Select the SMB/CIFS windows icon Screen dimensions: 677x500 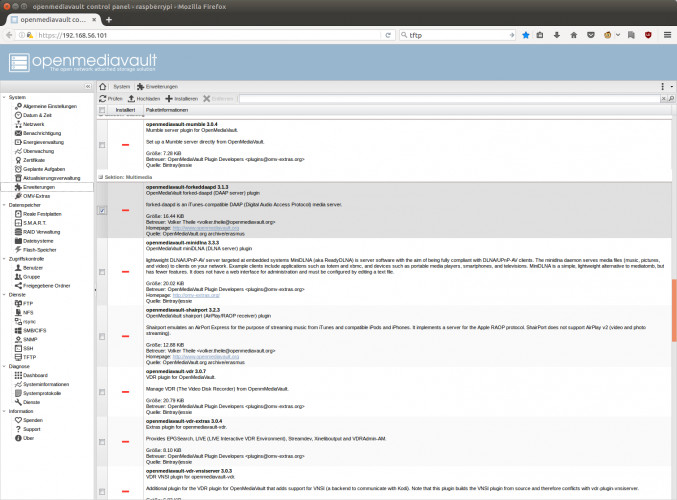pyautogui.click(x=18, y=331)
